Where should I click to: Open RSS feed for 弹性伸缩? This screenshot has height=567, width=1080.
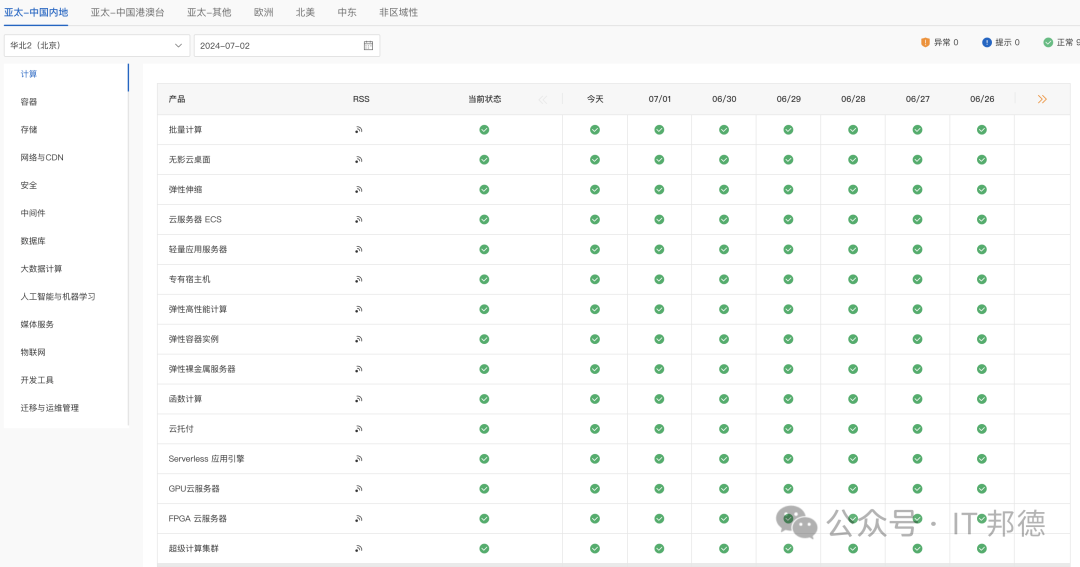click(358, 189)
